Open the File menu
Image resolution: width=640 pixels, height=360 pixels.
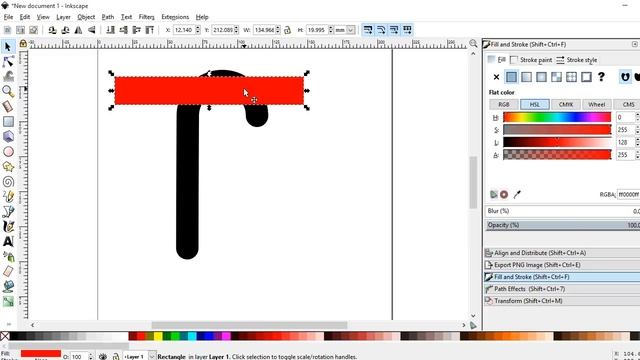[8, 17]
